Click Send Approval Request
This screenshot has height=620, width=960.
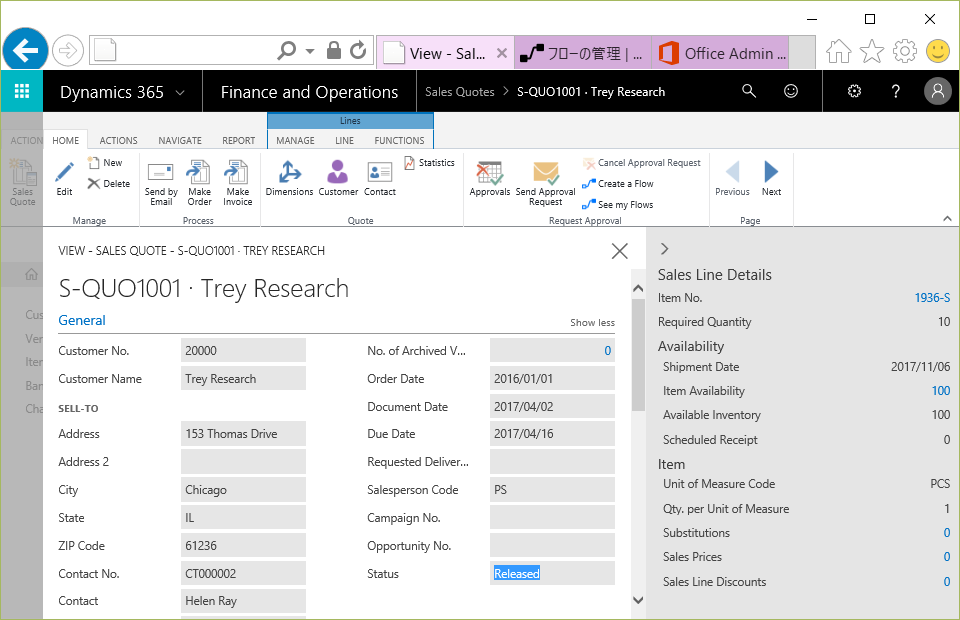point(546,183)
